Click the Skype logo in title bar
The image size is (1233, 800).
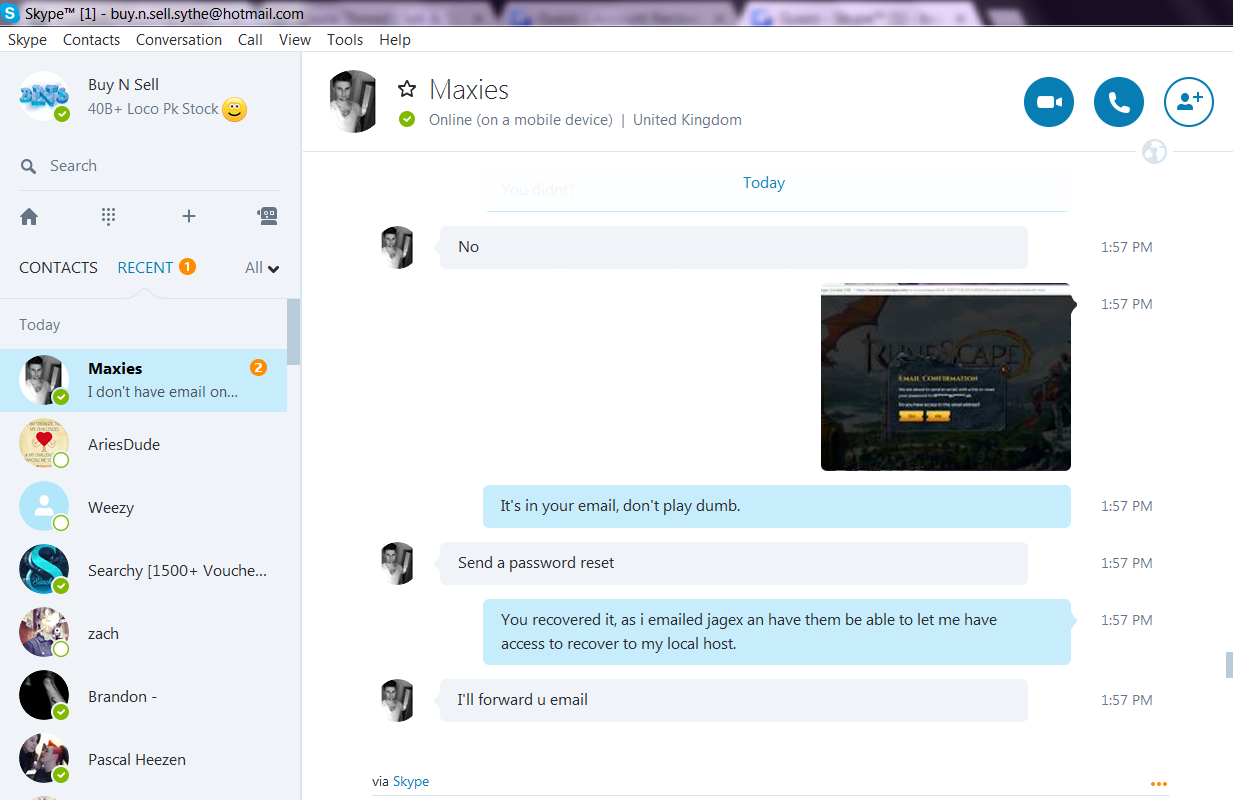pyautogui.click(x=10, y=14)
